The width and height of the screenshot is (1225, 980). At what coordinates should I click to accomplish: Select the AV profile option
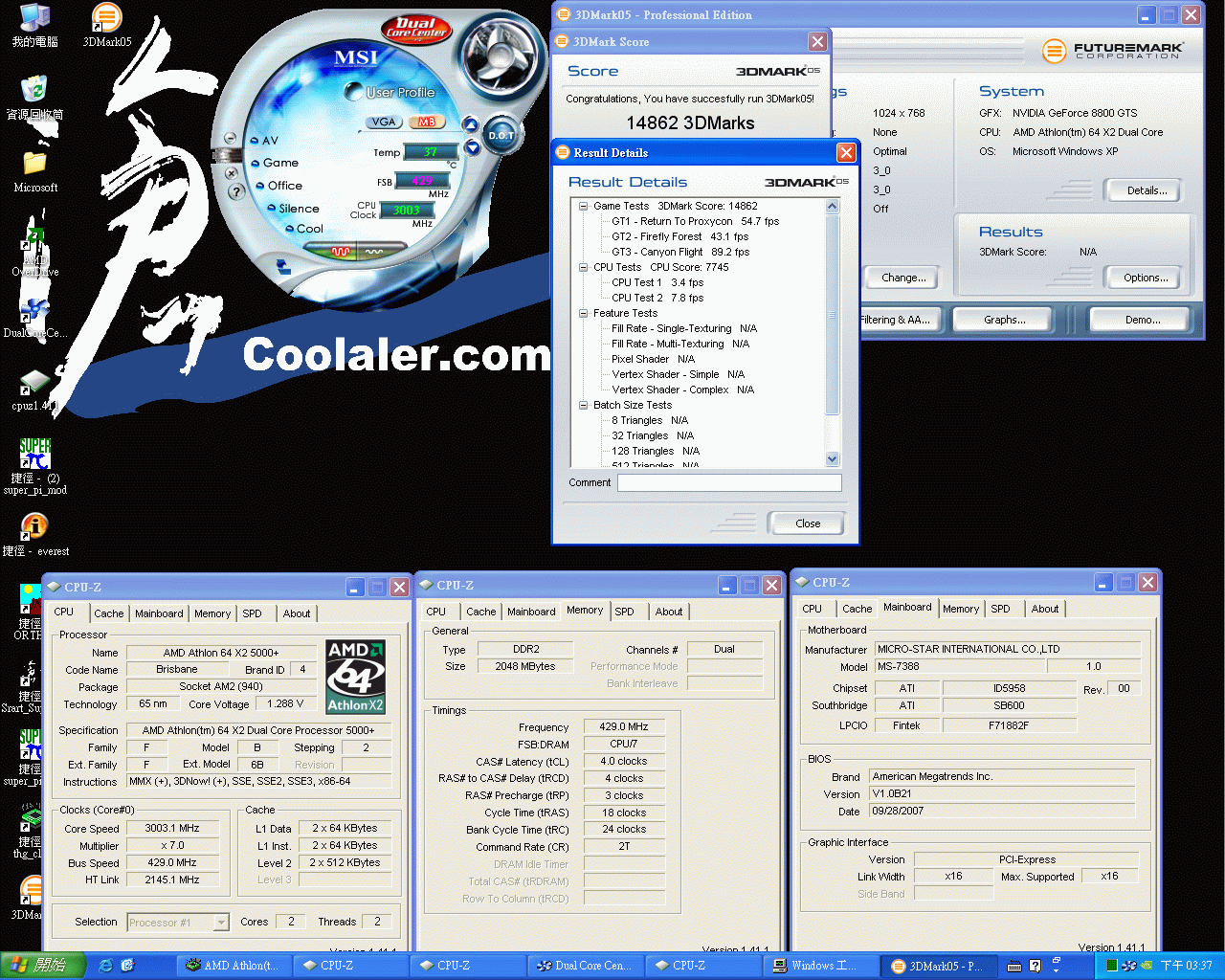click(264, 140)
